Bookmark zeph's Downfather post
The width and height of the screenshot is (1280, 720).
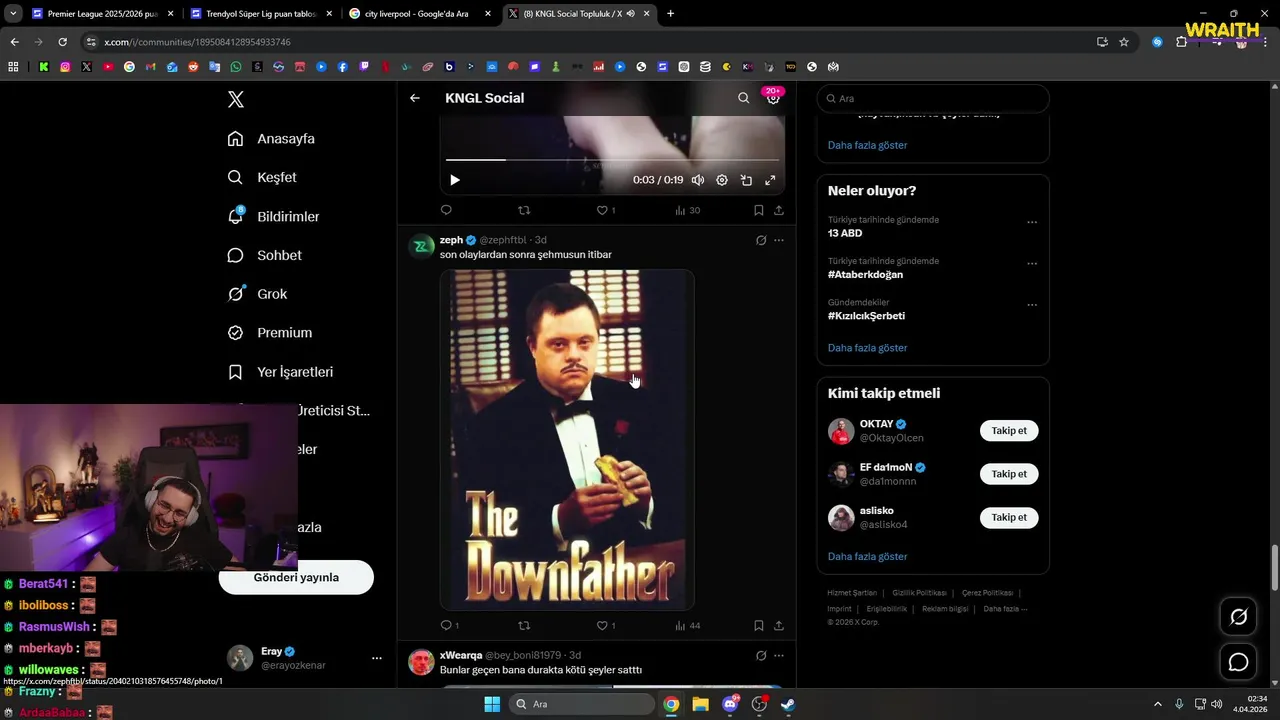(758, 626)
